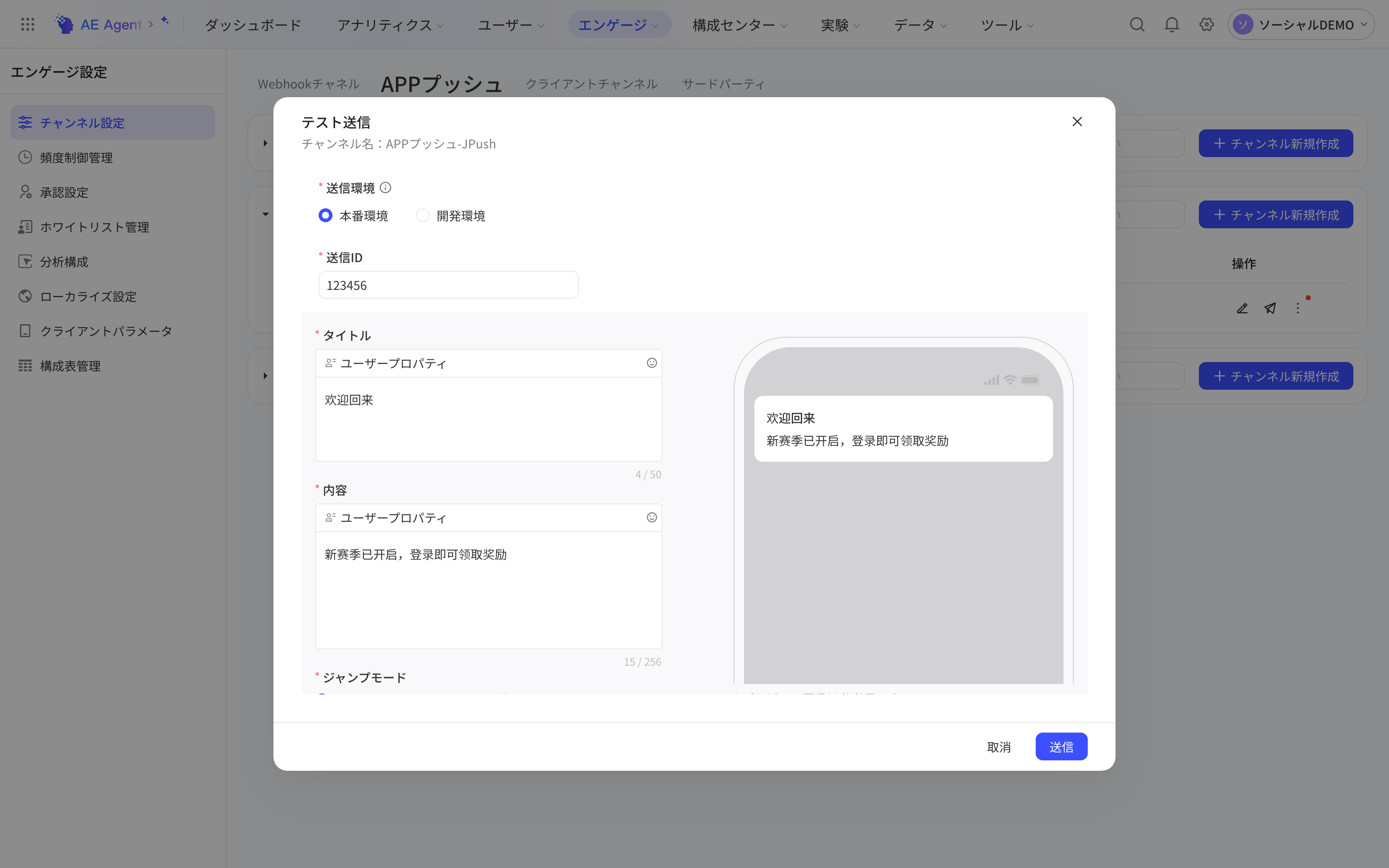Image resolution: width=1389 pixels, height=868 pixels.
Task: Open emoji picker in タイトル editor
Action: [x=652, y=363]
